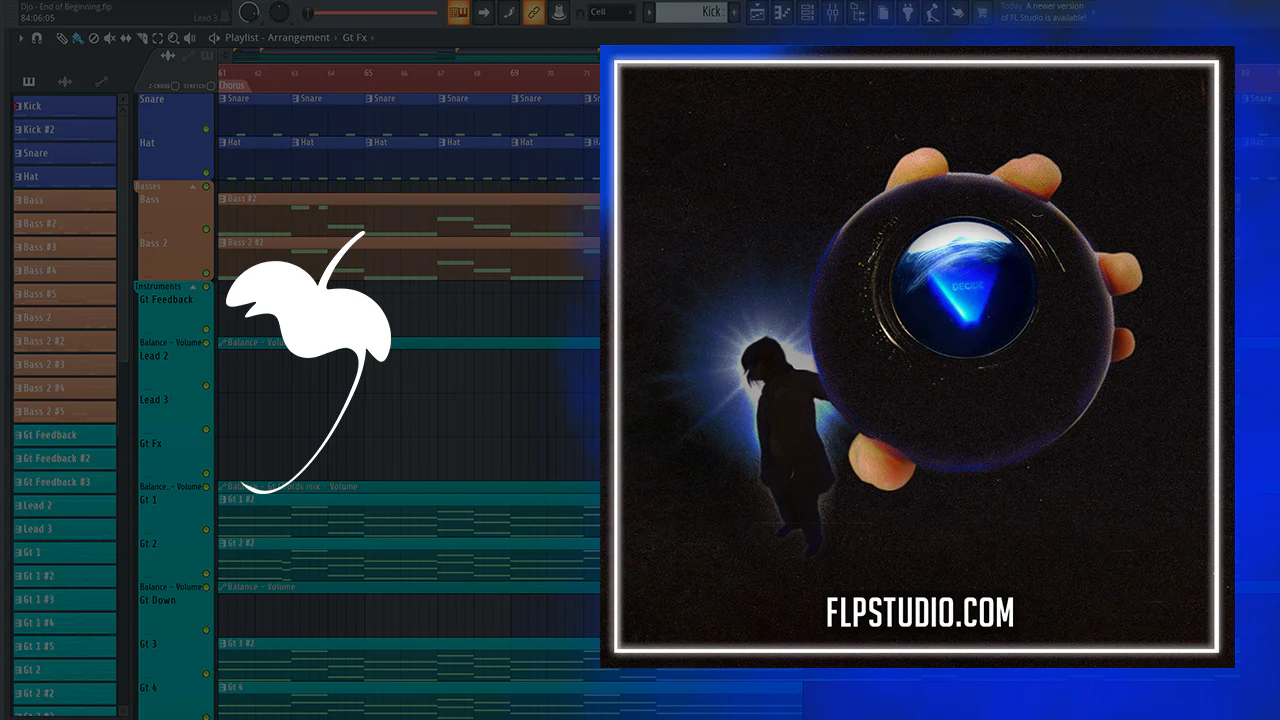Select the Slip tool in playlist toolbar
1280x720 pixels.
click(125, 38)
